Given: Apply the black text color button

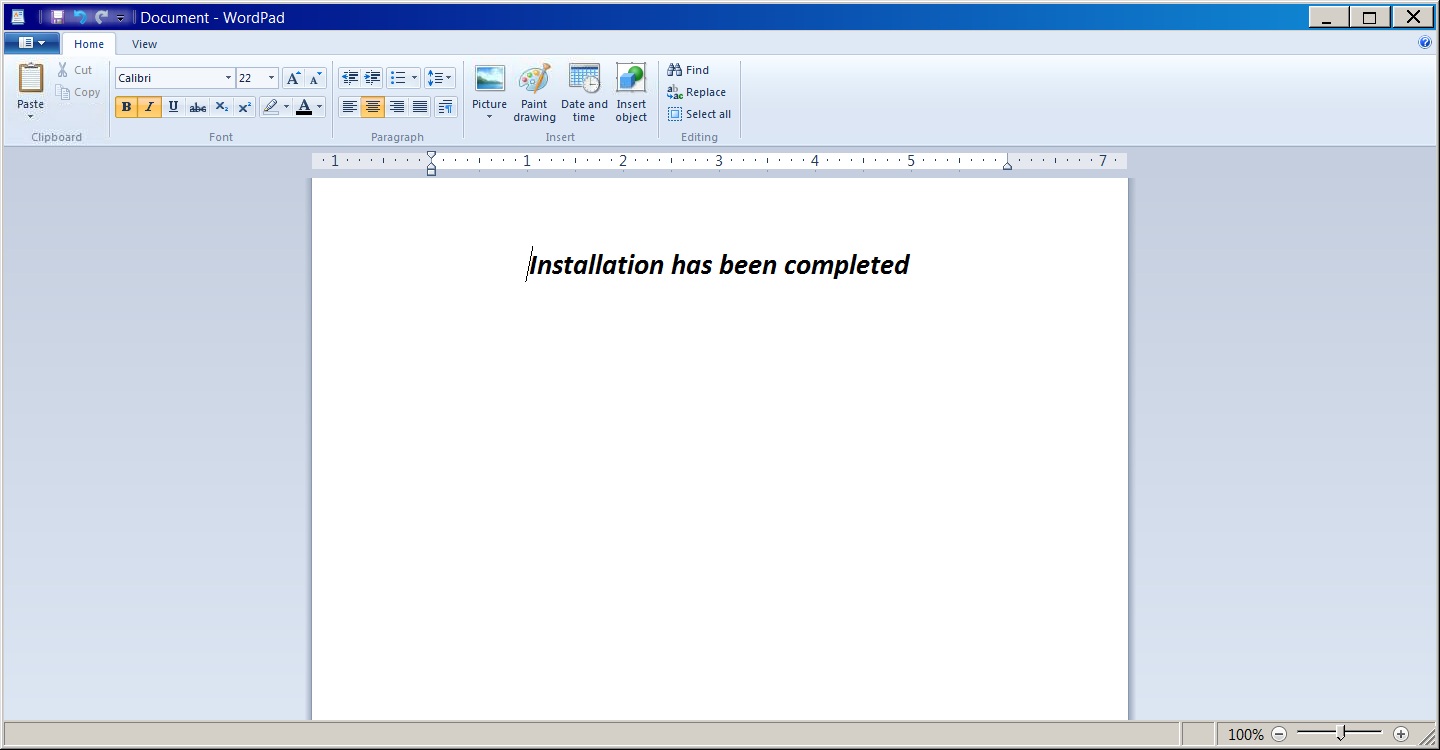Looking at the screenshot, I should click(x=304, y=107).
